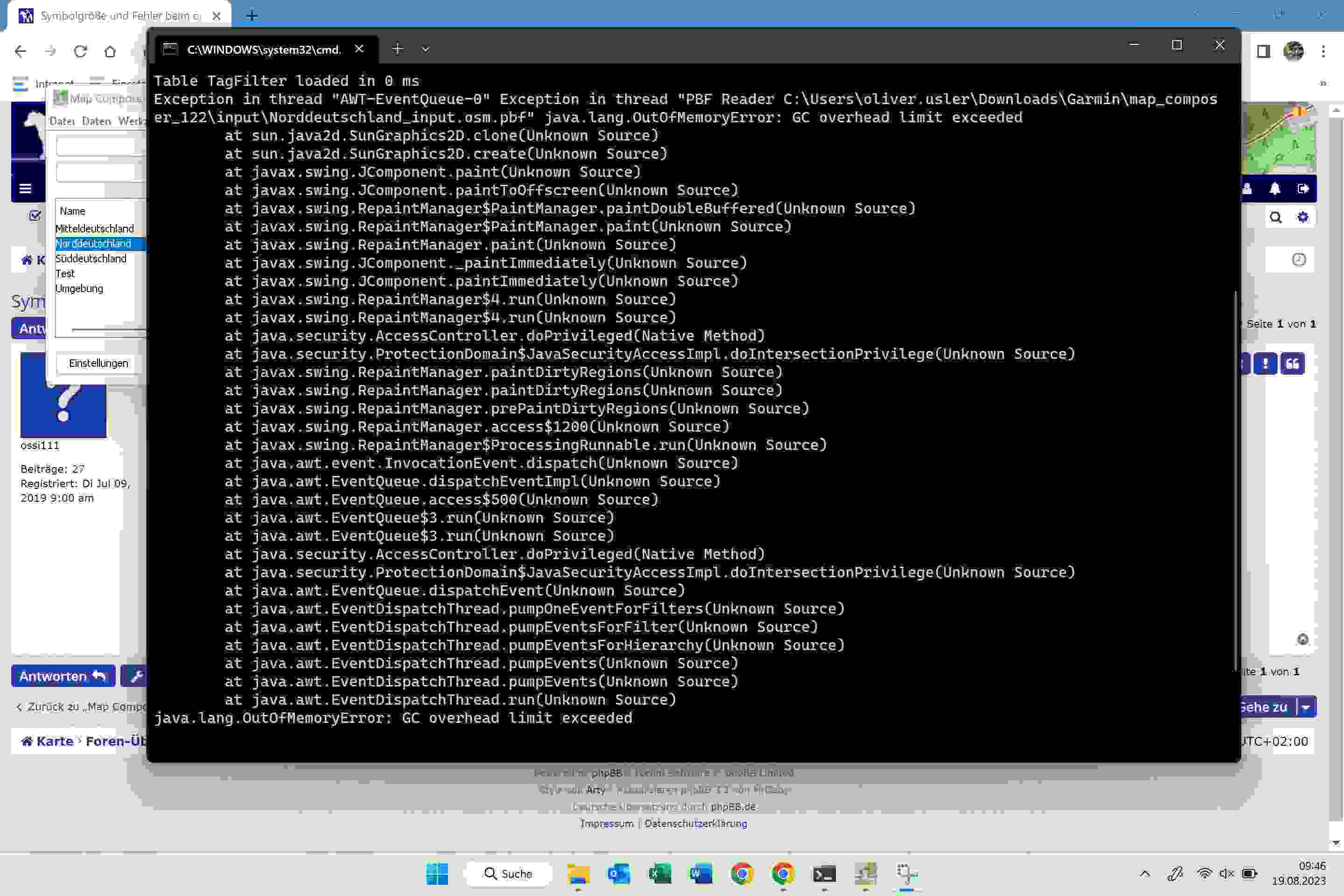Expand the Gehe zu dropdown arrow
The width and height of the screenshot is (1344, 896).
(x=1306, y=707)
